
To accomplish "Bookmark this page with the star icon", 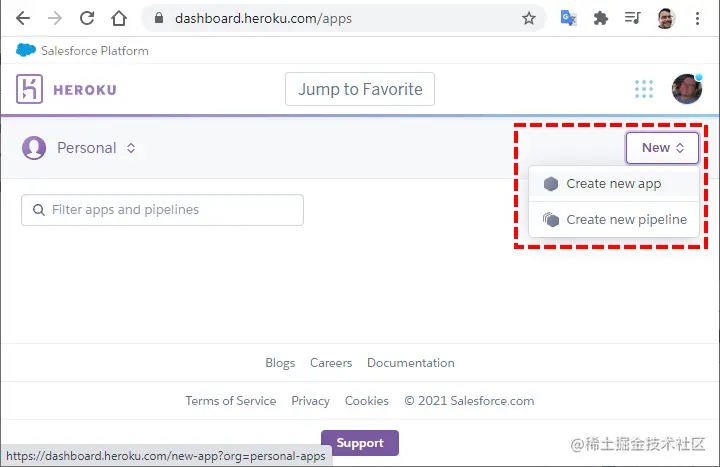I will pos(529,18).
